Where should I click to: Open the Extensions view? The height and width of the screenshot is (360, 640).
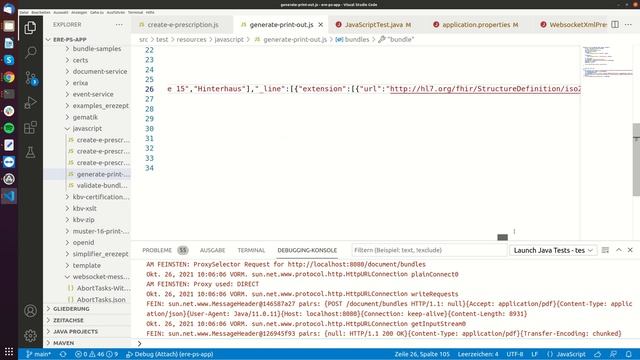click(x=30, y=127)
